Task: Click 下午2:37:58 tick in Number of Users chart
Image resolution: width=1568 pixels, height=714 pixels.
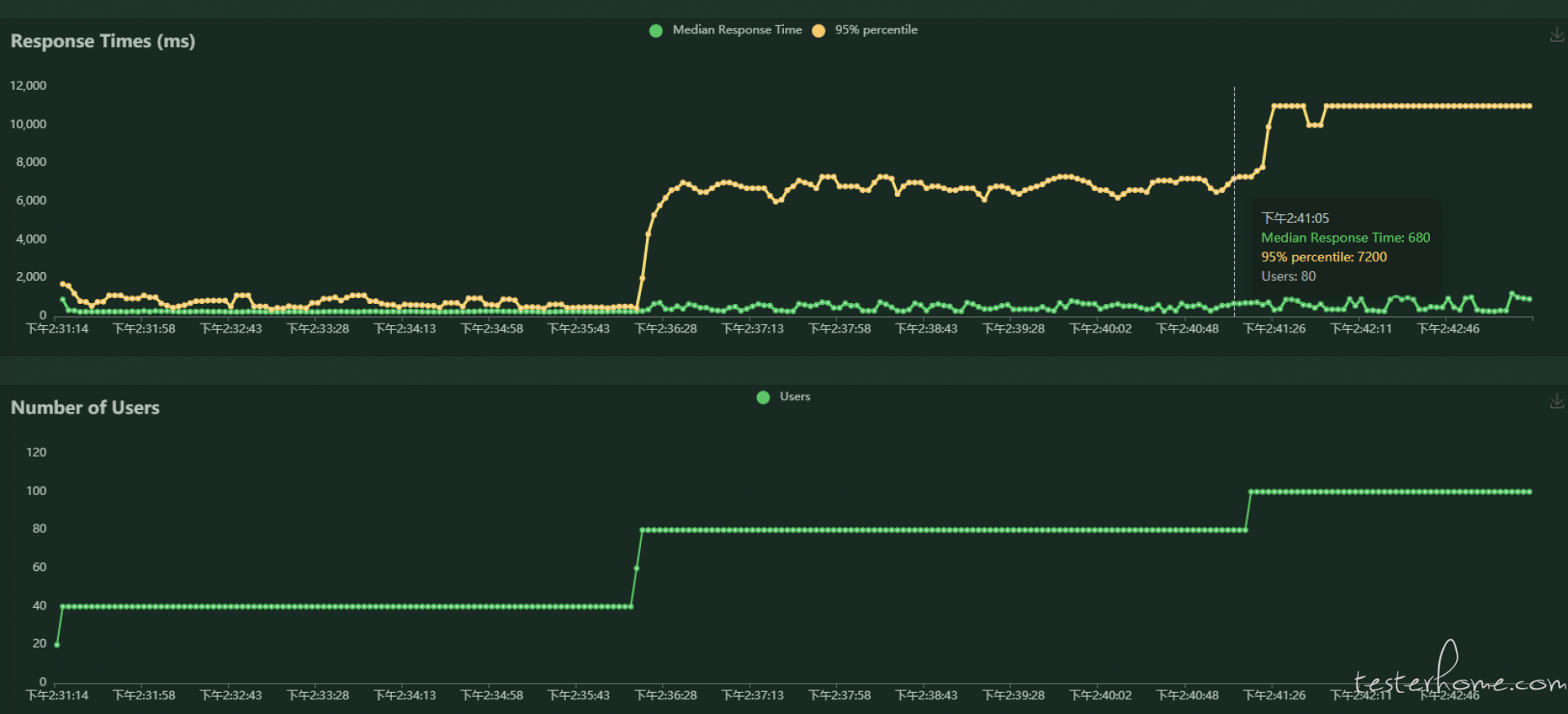Action: pos(840,695)
